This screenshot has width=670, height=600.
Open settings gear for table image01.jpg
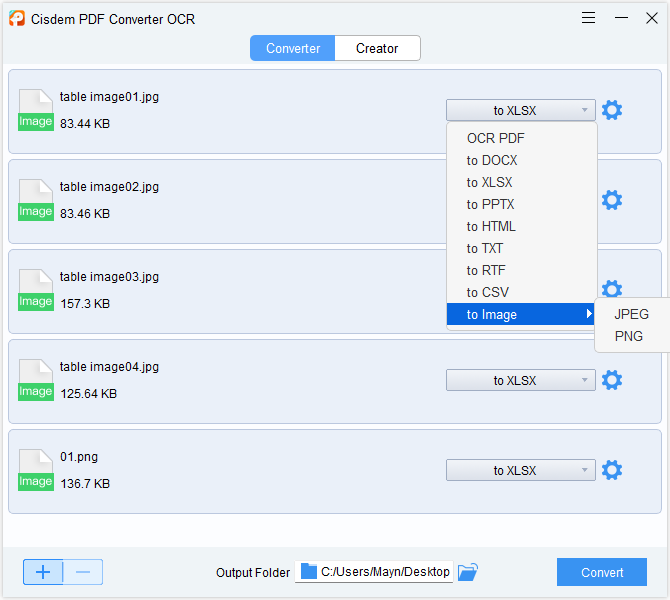[612, 110]
